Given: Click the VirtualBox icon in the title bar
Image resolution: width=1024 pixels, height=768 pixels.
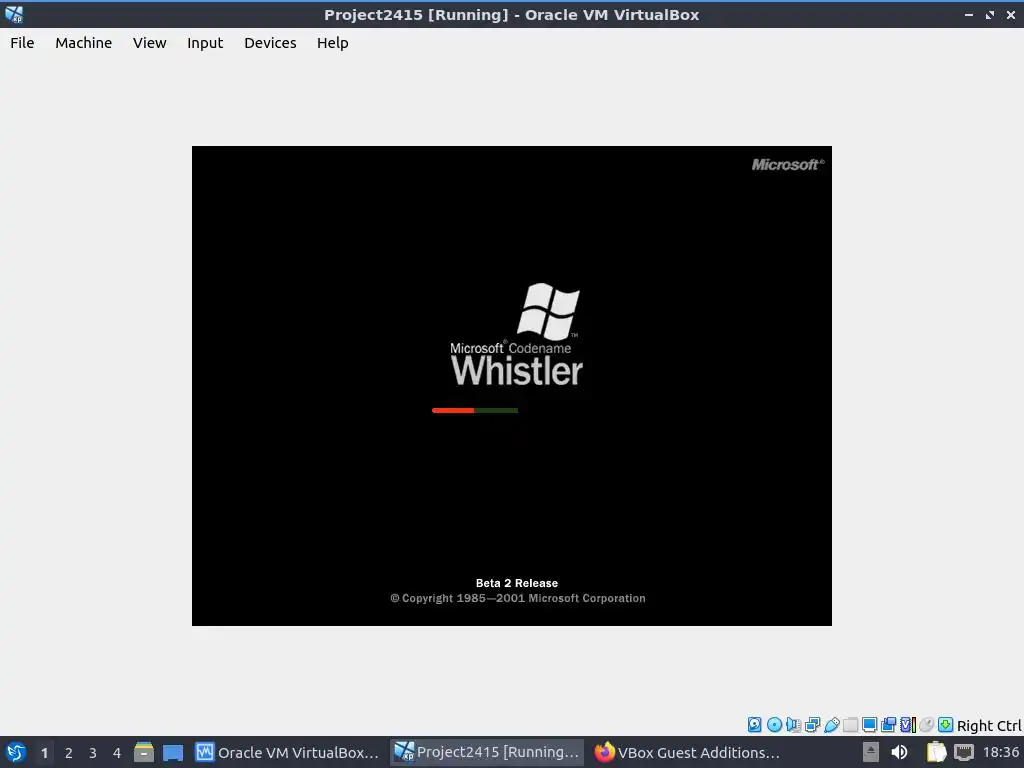Looking at the screenshot, I should click(14, 14).
